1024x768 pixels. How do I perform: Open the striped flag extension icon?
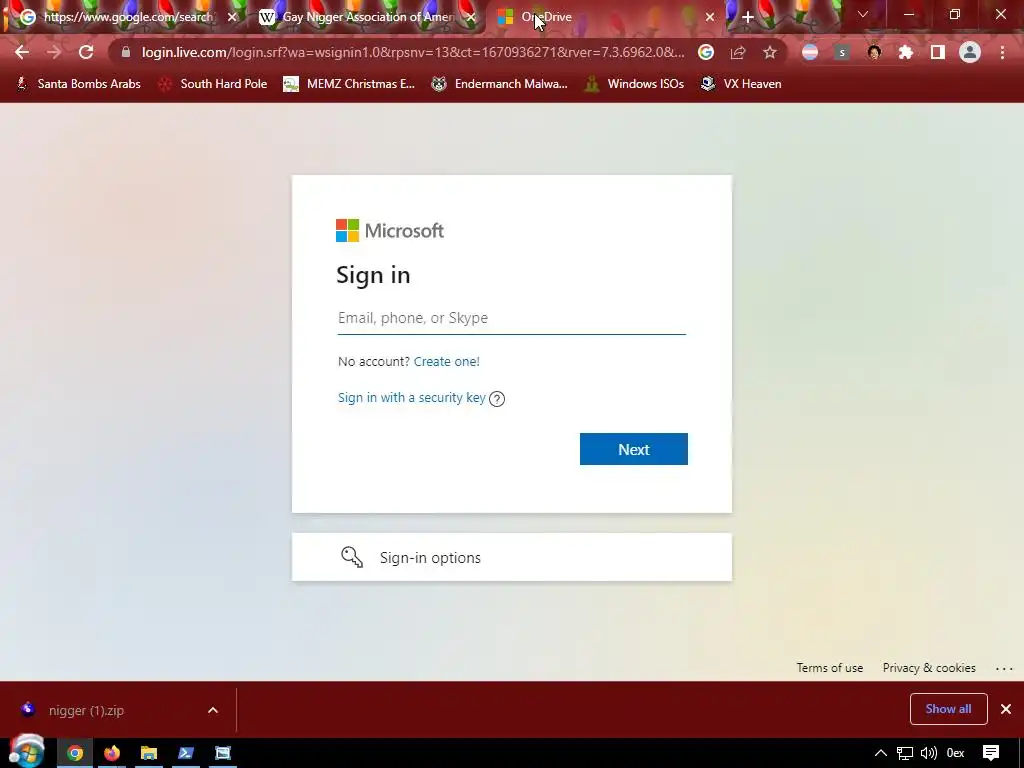coord(810,52)
